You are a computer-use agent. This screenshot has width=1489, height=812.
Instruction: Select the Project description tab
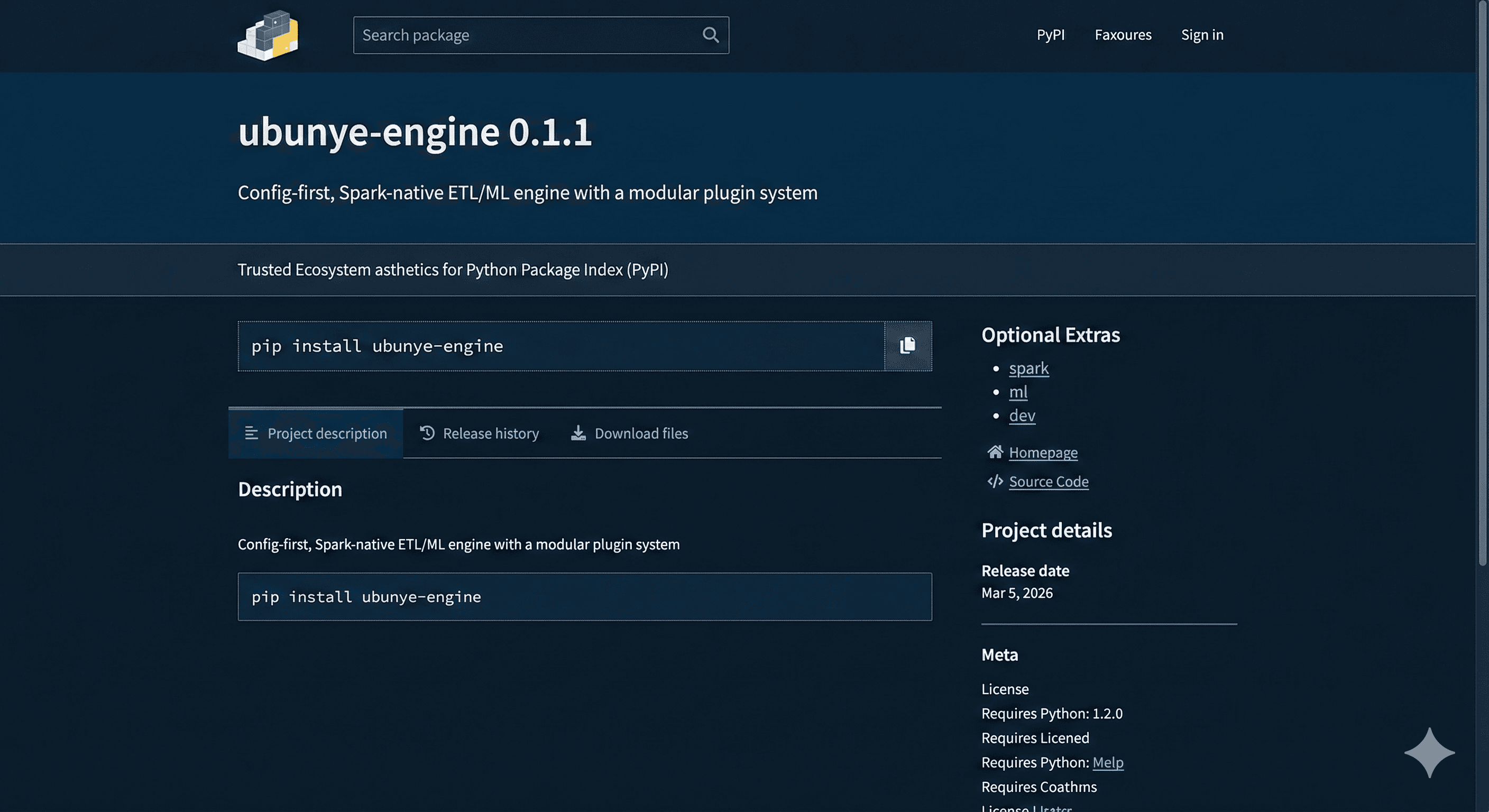click(327, 433)
